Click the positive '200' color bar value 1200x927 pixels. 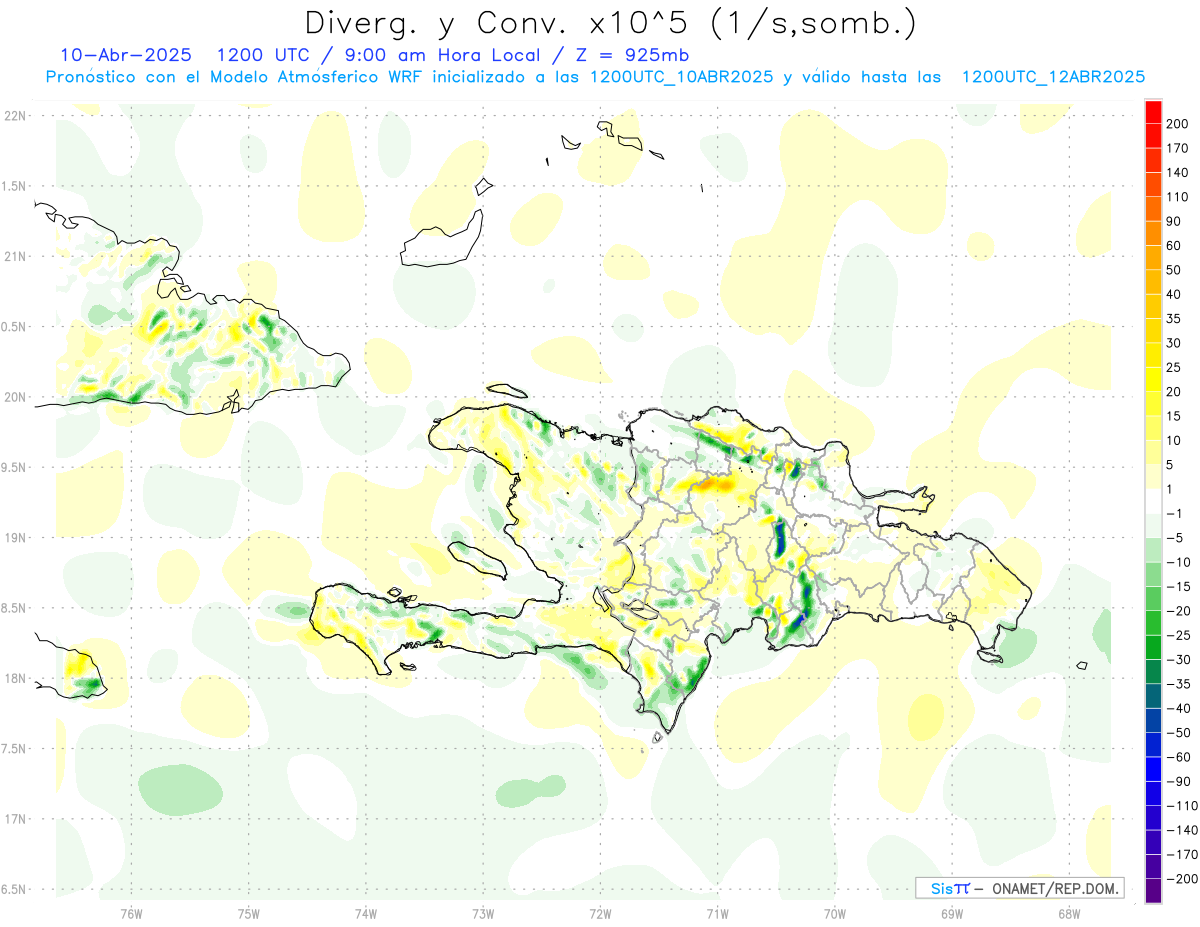[1178, 124]
